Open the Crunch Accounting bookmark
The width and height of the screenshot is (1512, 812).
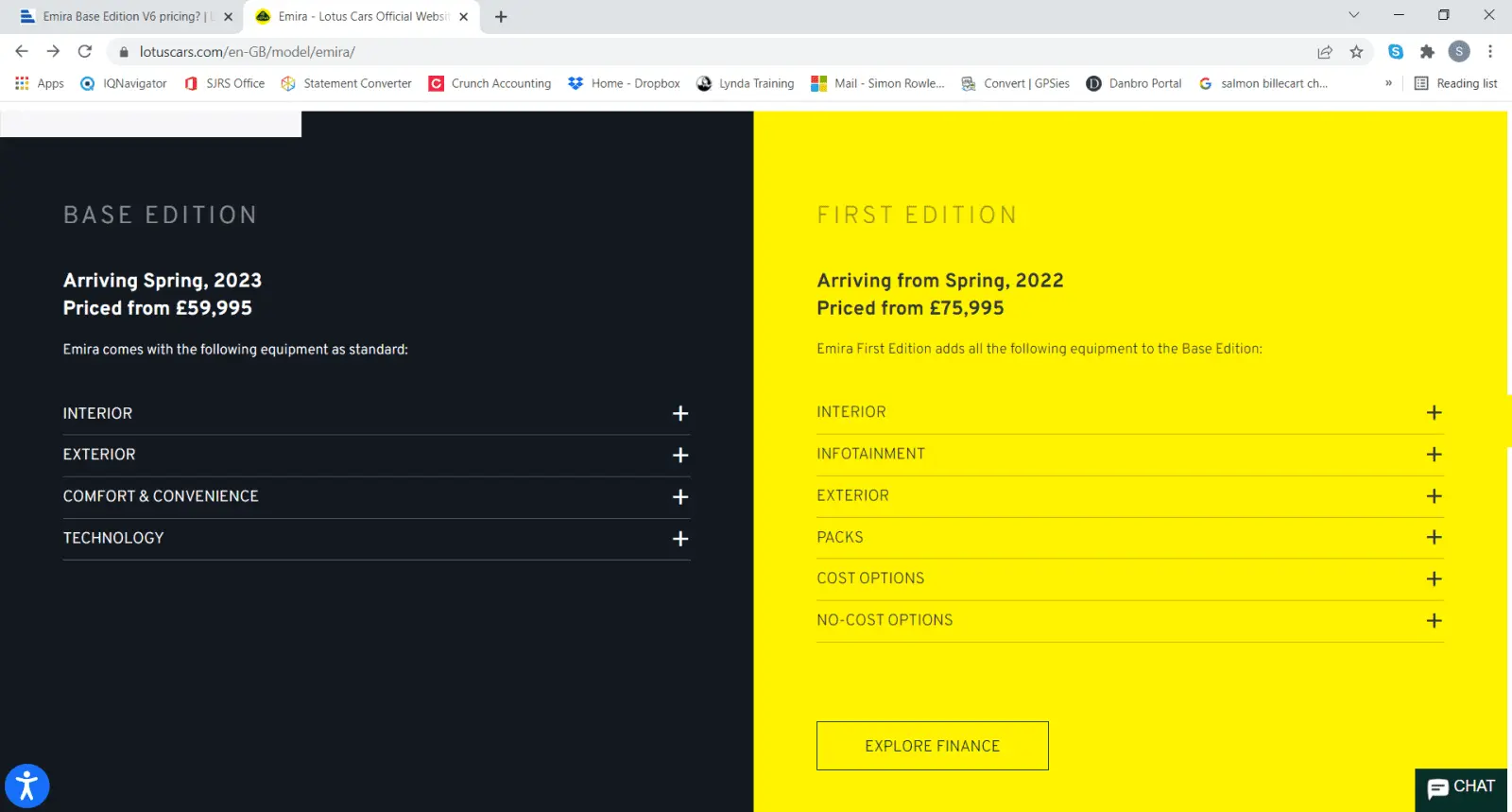[x=490, y=83]
